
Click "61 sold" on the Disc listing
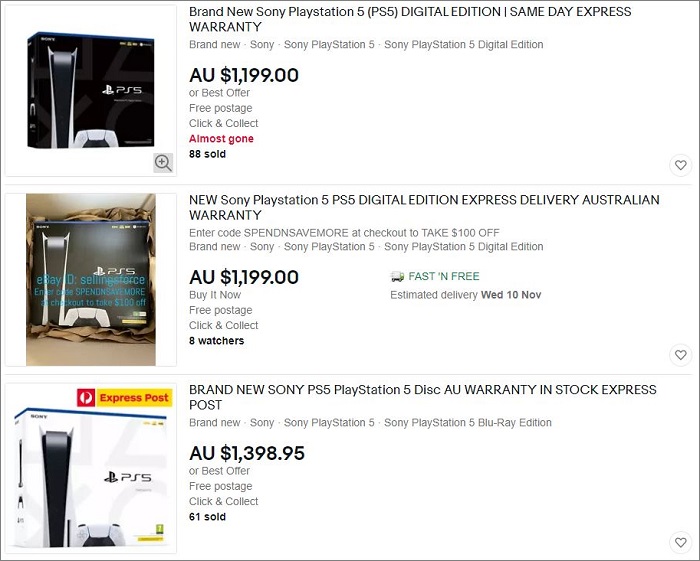pos(208,517)
